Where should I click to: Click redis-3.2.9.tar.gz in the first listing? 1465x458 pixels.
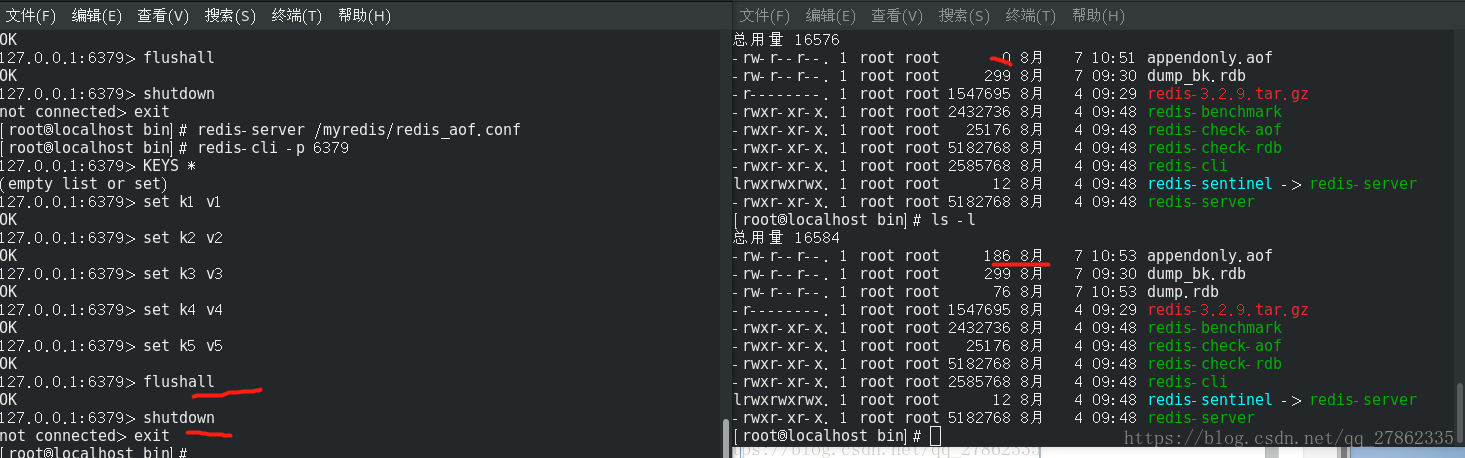click(x=1228, y=94)
